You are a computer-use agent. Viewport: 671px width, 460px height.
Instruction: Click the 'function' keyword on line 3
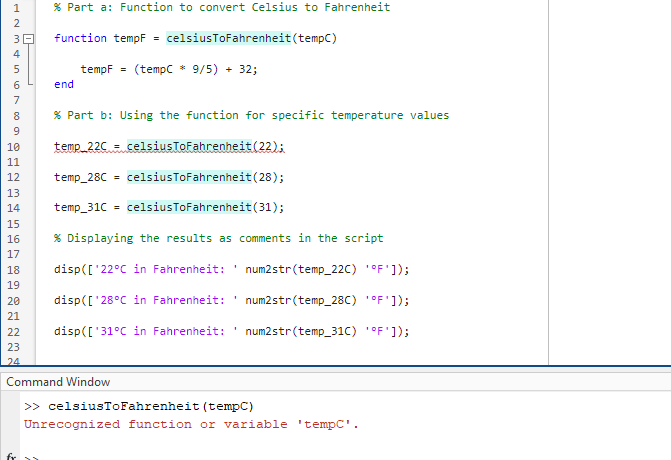[x=80, y=38]
